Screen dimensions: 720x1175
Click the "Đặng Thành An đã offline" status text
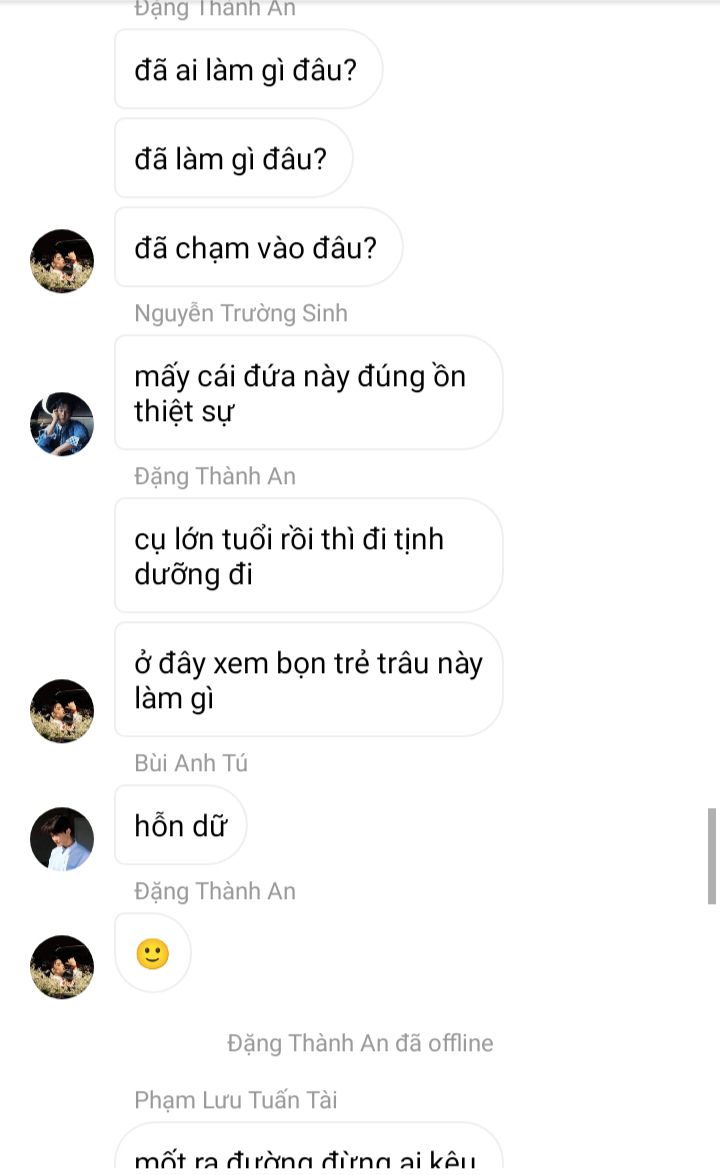[360, 1042]
